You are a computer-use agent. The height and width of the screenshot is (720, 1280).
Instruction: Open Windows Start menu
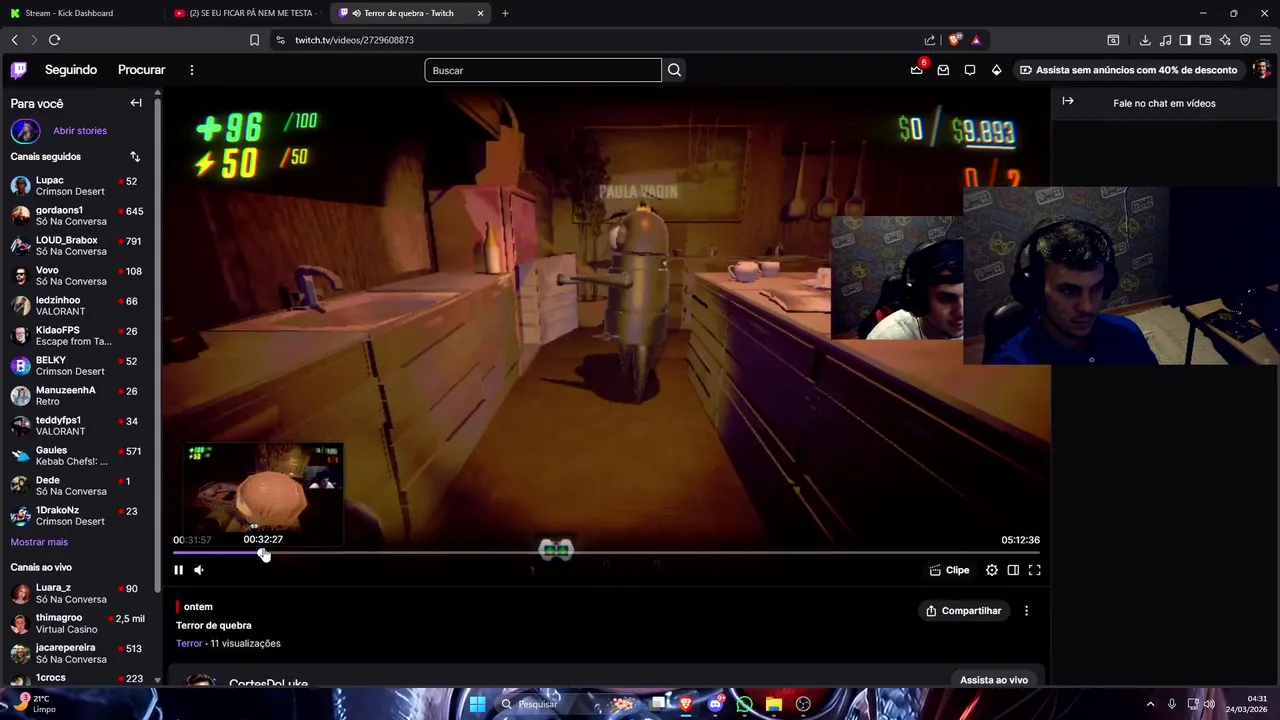[477, 704]
